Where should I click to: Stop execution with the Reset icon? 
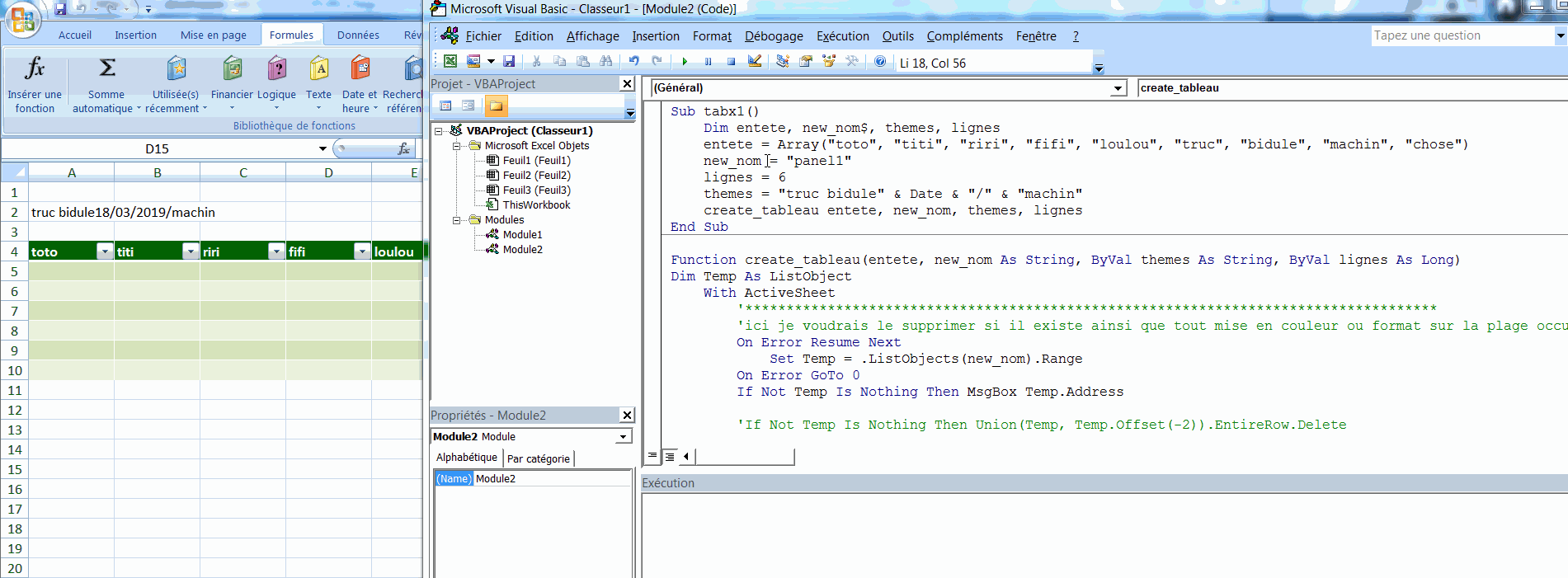731,61
